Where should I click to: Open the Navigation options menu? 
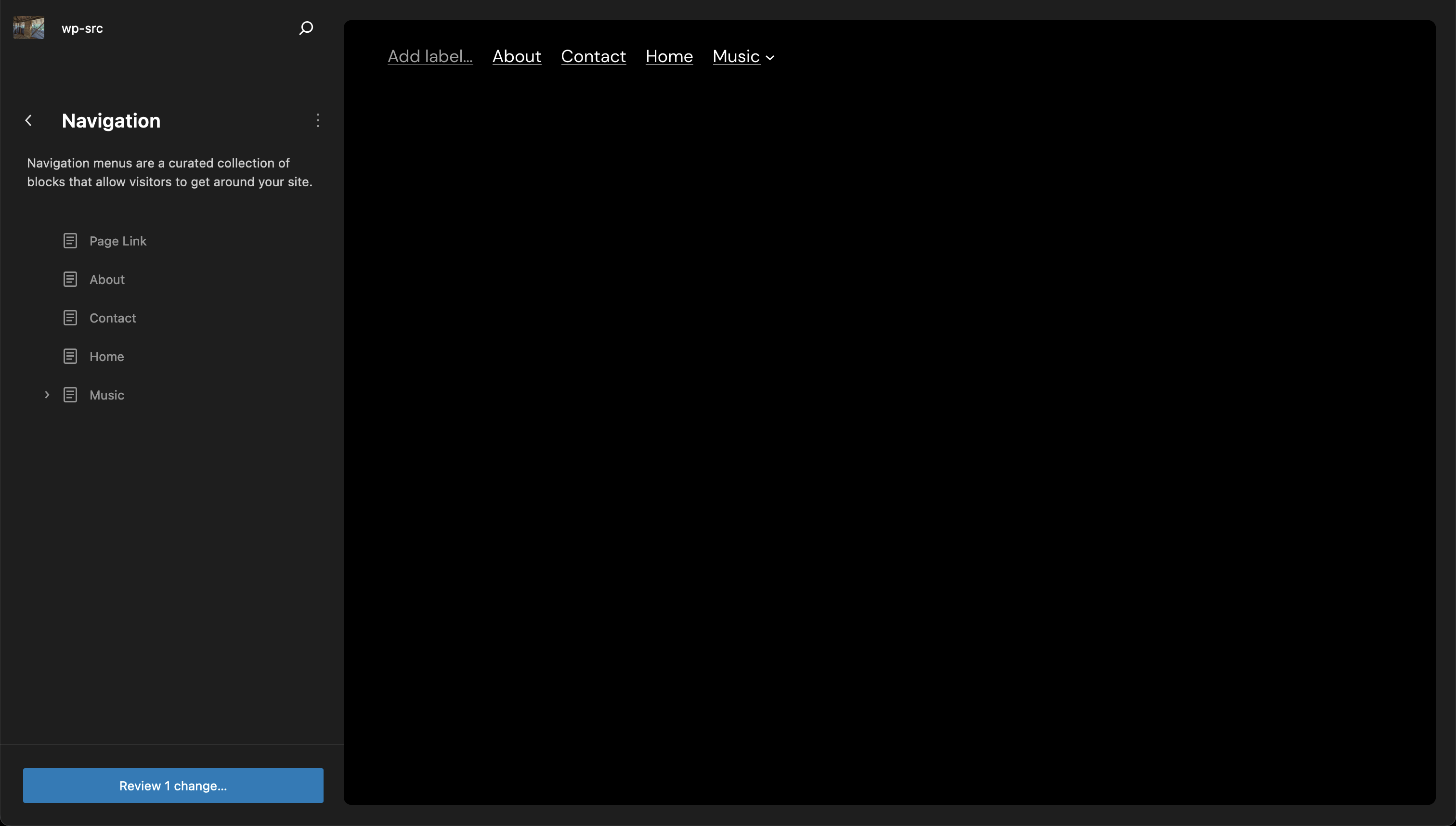coord(317,120)
